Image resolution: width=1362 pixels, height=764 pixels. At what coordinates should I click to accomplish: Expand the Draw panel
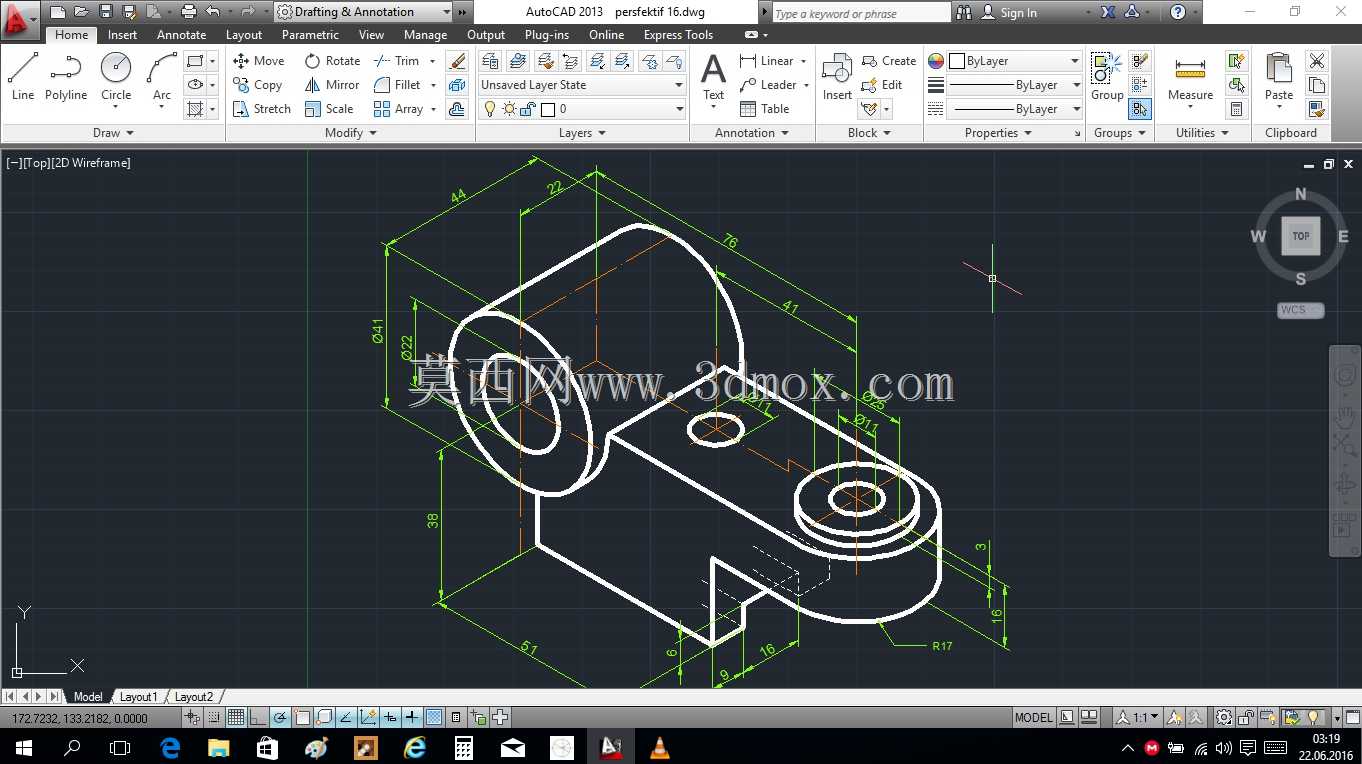pos(114,133)
